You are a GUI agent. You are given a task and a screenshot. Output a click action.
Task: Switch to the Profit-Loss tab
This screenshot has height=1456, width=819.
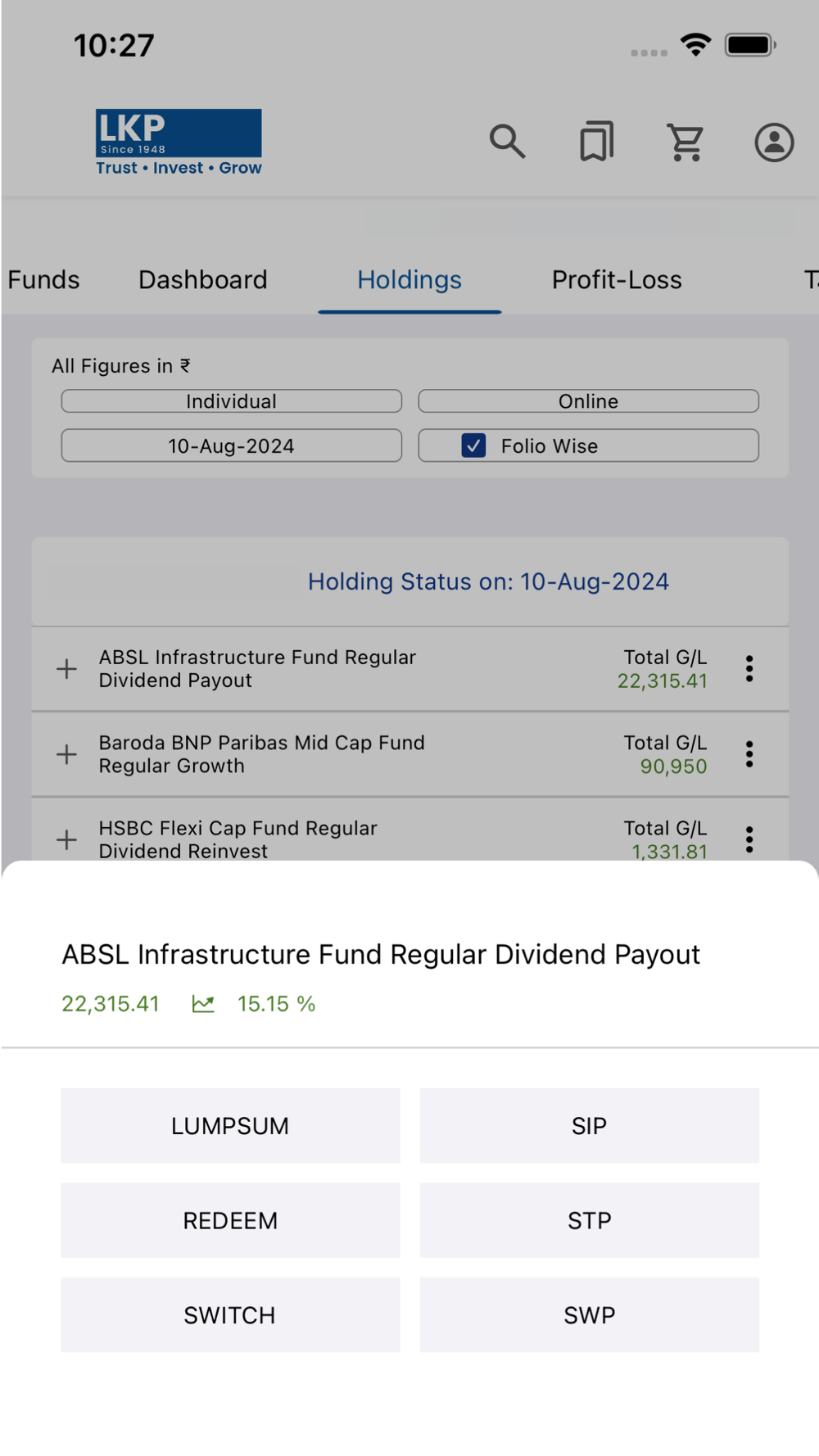coord(617,280)
